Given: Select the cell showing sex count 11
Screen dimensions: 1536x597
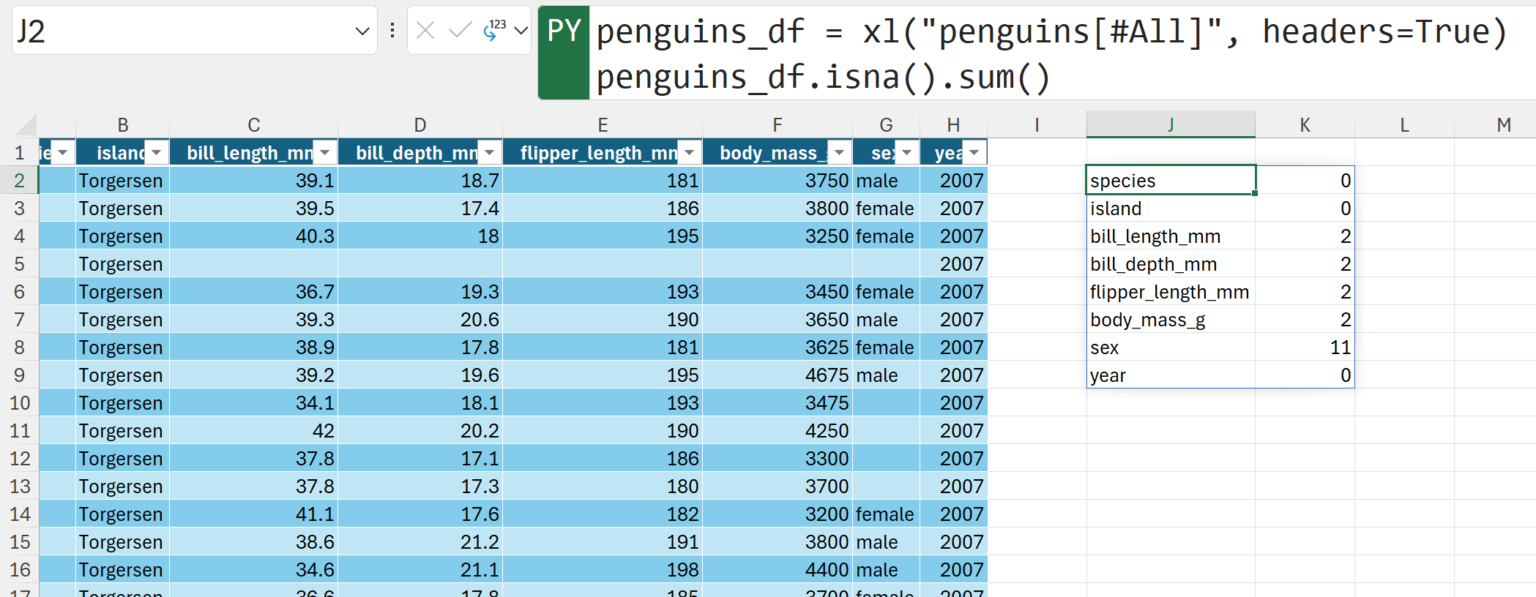Looking at the screenshot, I should 1305,348.
